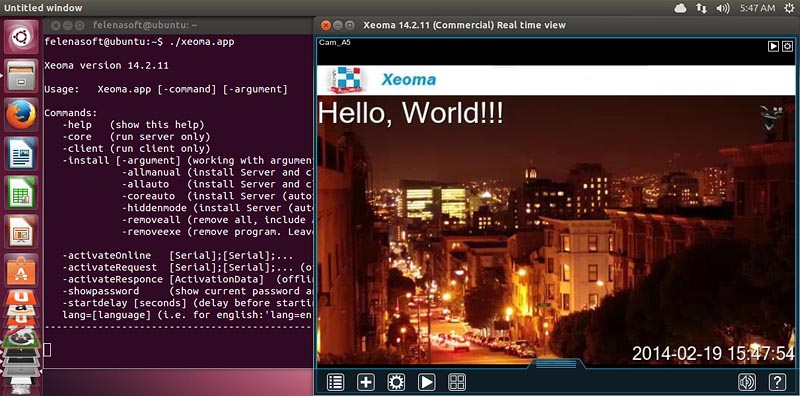Open Cam_A5 archive via small play icon
The image size is (800, 396).
click(773, 46)
